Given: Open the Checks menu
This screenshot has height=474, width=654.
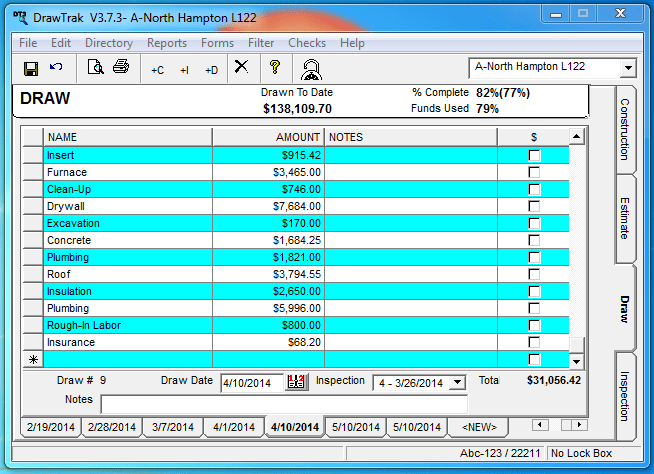Looking at the screenshot, I should pos(307,43).
